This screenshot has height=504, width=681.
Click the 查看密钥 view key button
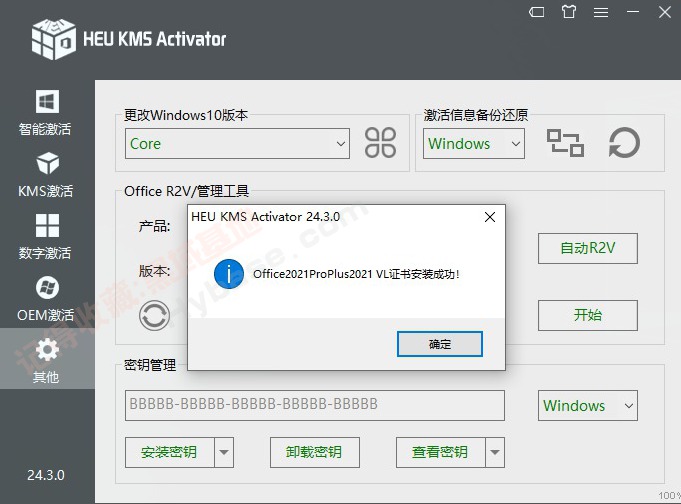(x=440, y=452)
